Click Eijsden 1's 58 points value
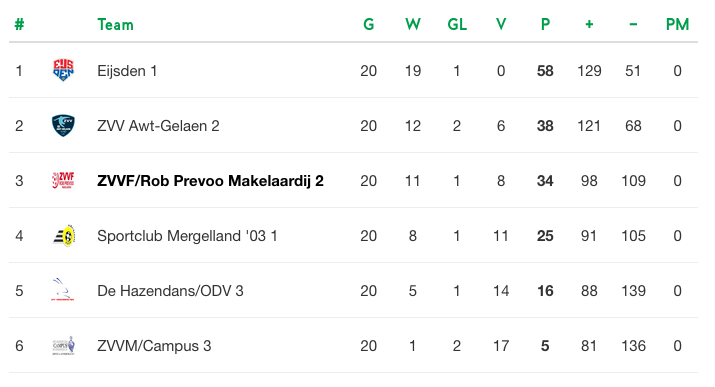715x387 pixels. [x=545, y=71]
